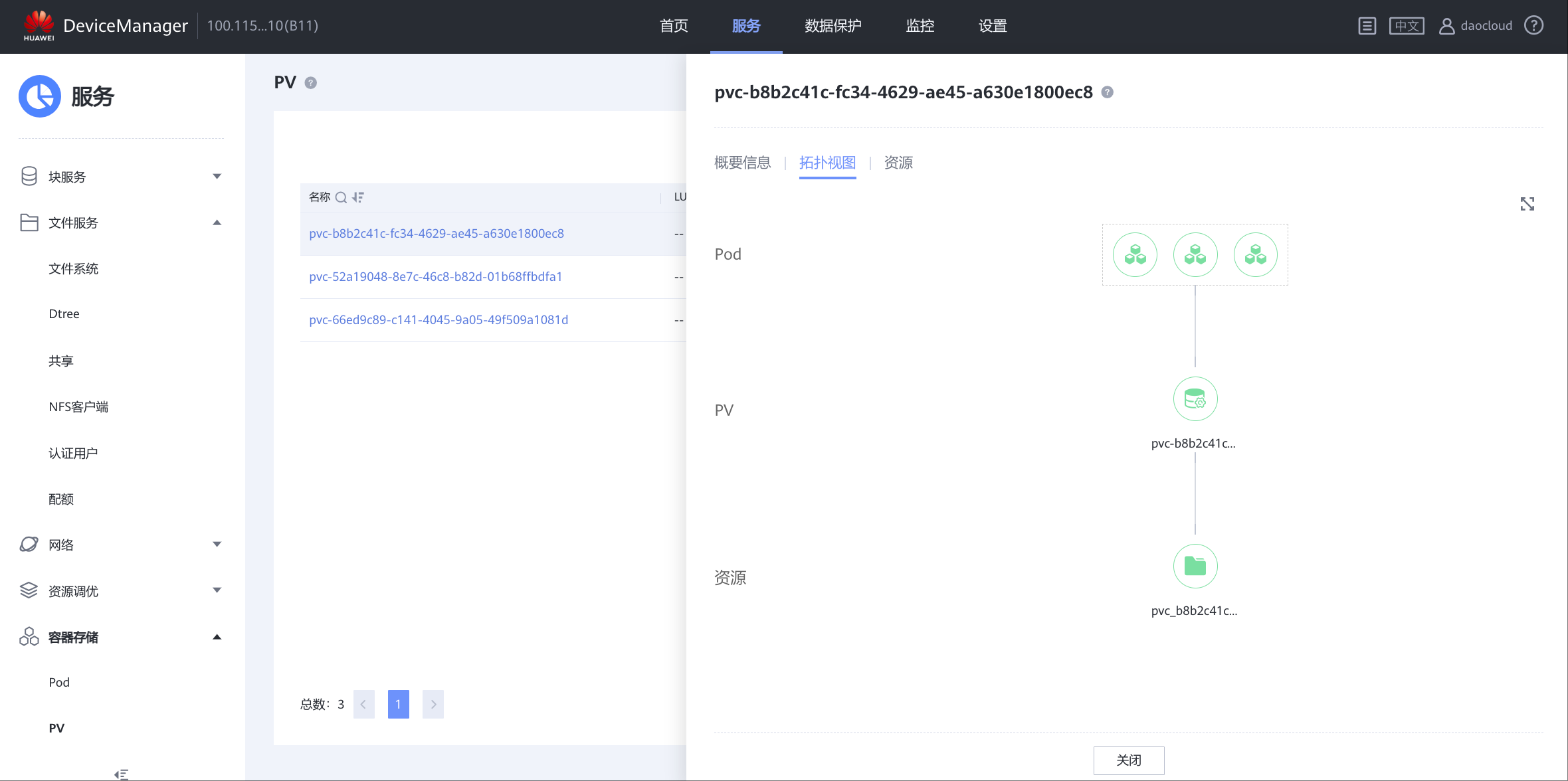The height and width of the screenshot is (781, 1568).
Task: Click the fullscreen expand topology icon
Action: (1527, 204)
